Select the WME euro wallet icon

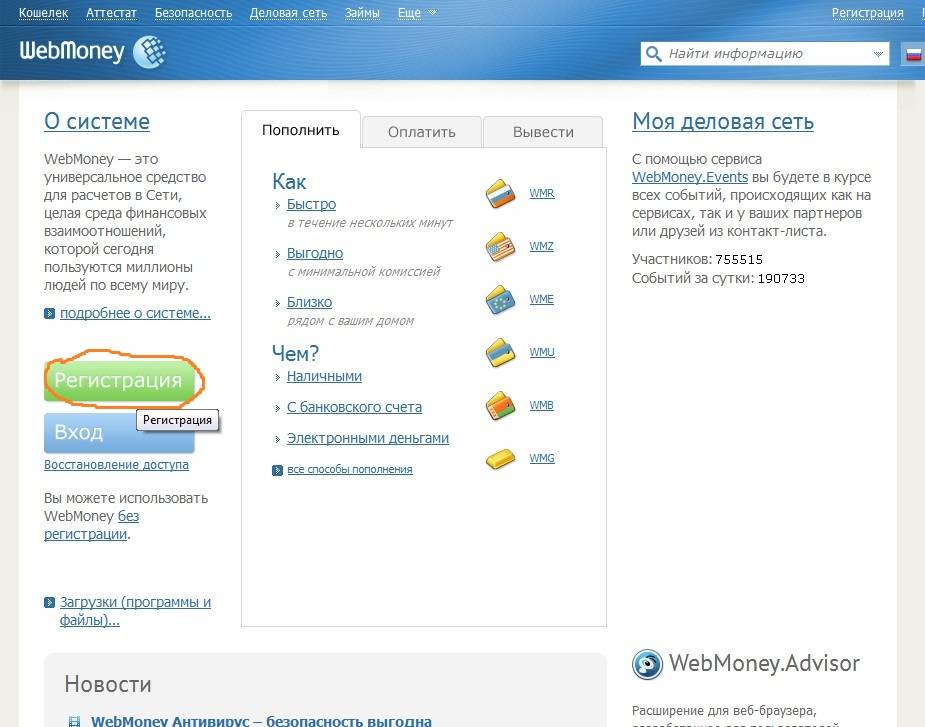tap(500, 300)
